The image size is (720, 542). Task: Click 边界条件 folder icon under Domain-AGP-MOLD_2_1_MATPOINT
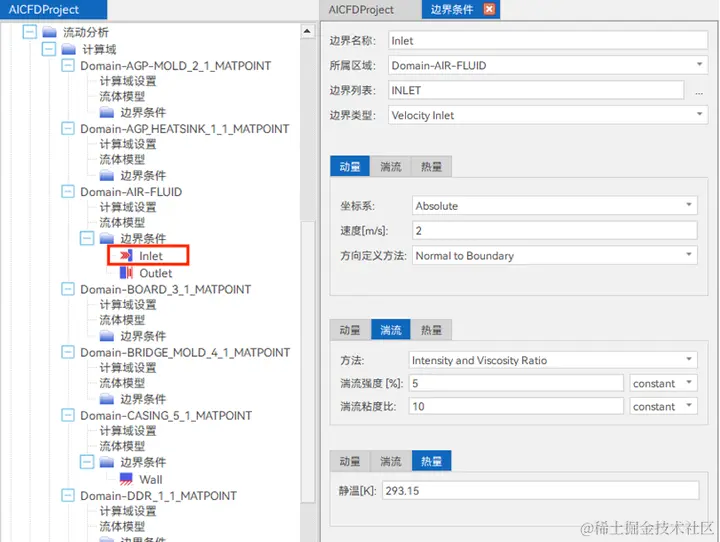(x=107, y=112)
